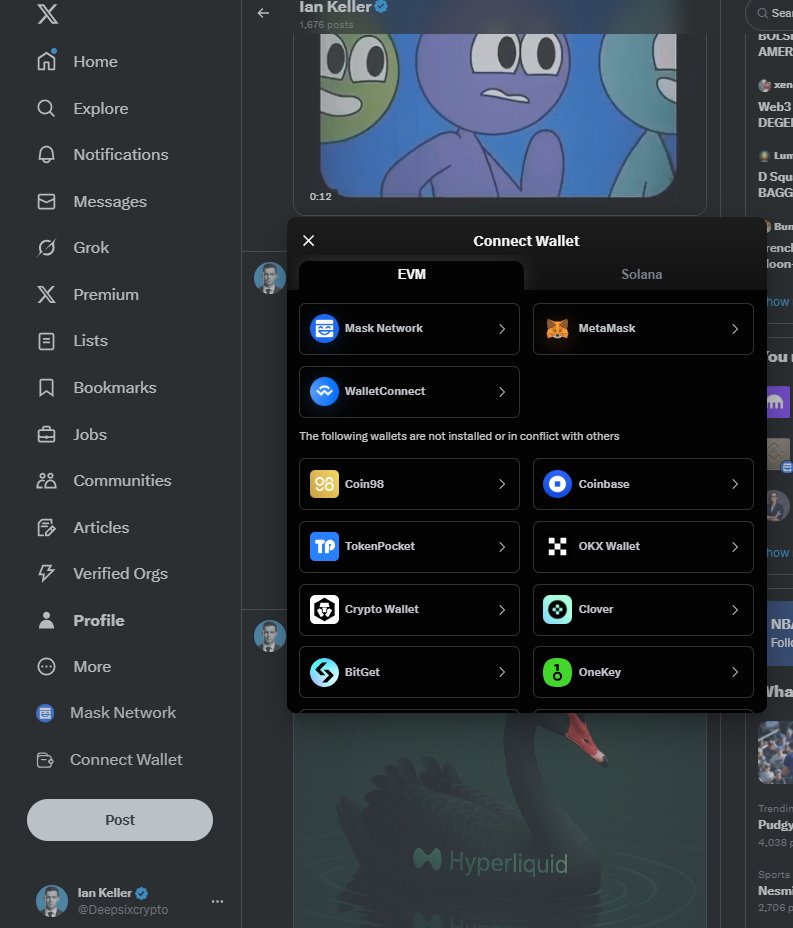The width and height of the screenshot is (793, 928).
Task: Open Messages via the envelope icon
Action: [46, 201]
